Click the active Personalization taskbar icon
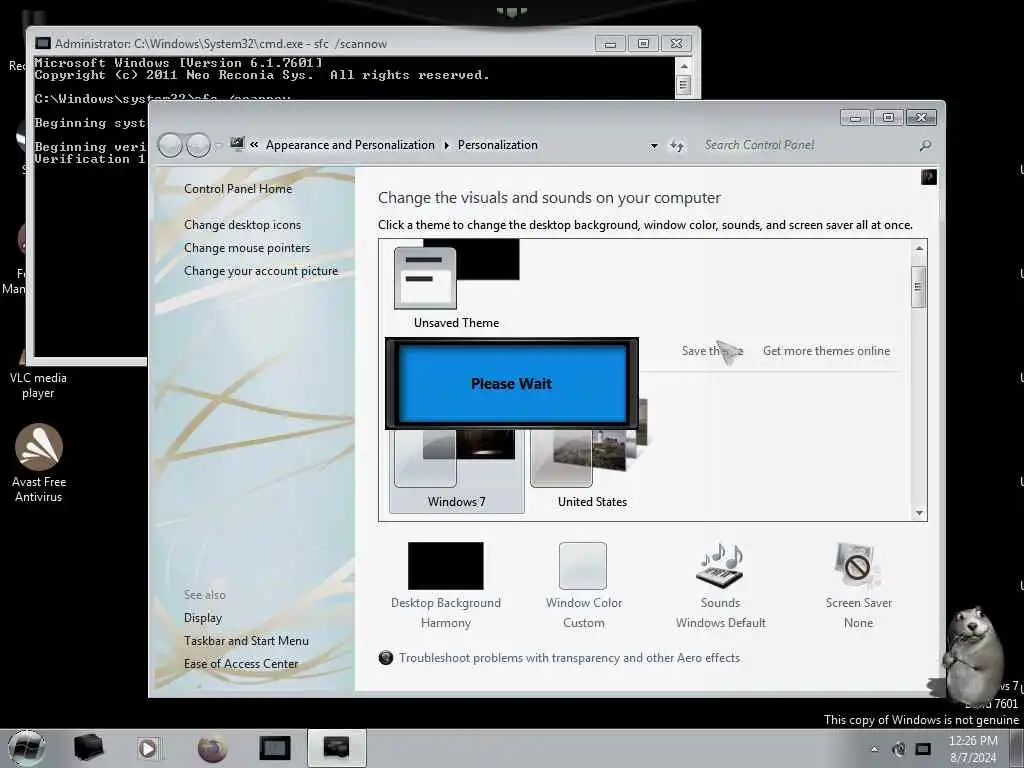 (x=337, y=748)
